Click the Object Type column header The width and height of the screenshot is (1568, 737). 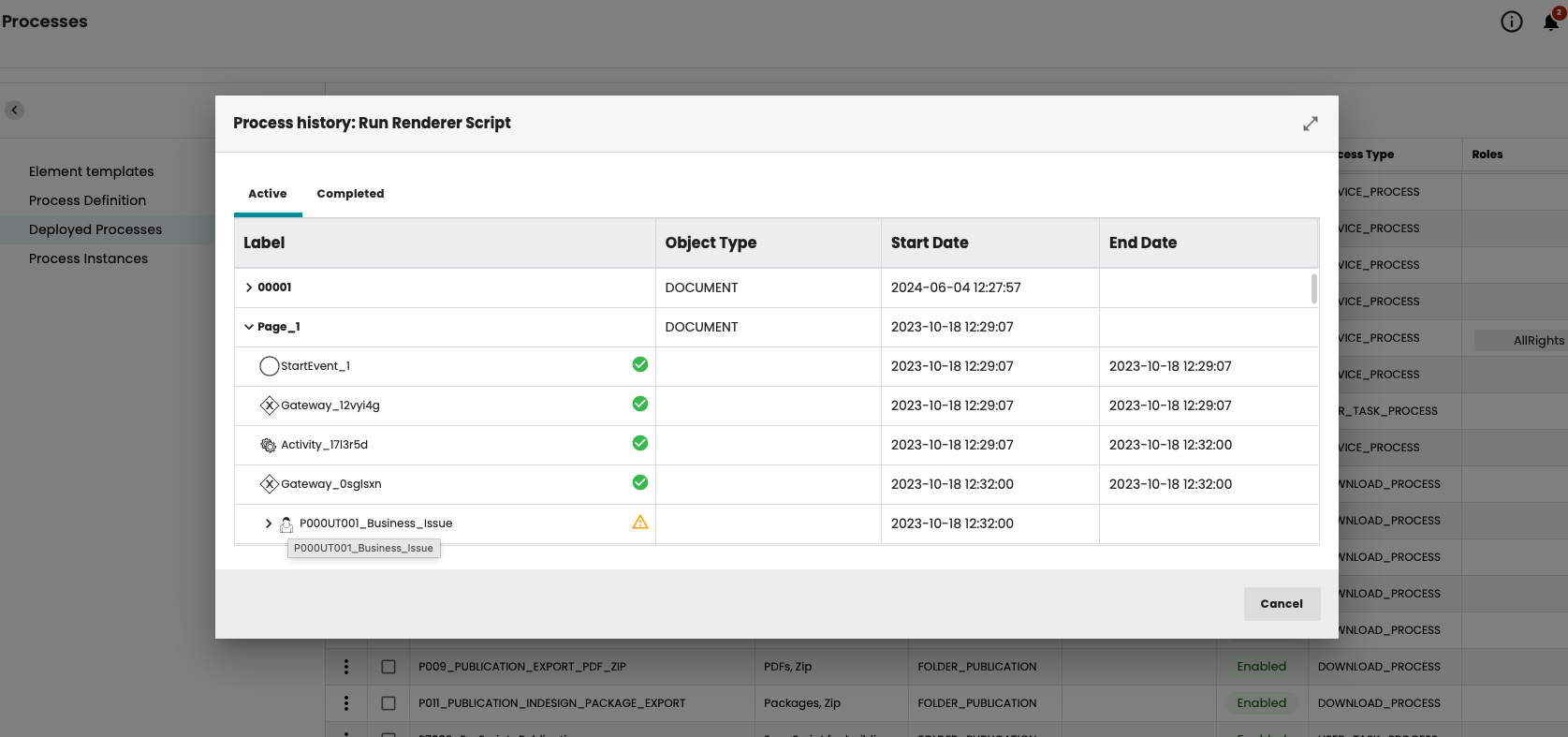coord(768,243)
